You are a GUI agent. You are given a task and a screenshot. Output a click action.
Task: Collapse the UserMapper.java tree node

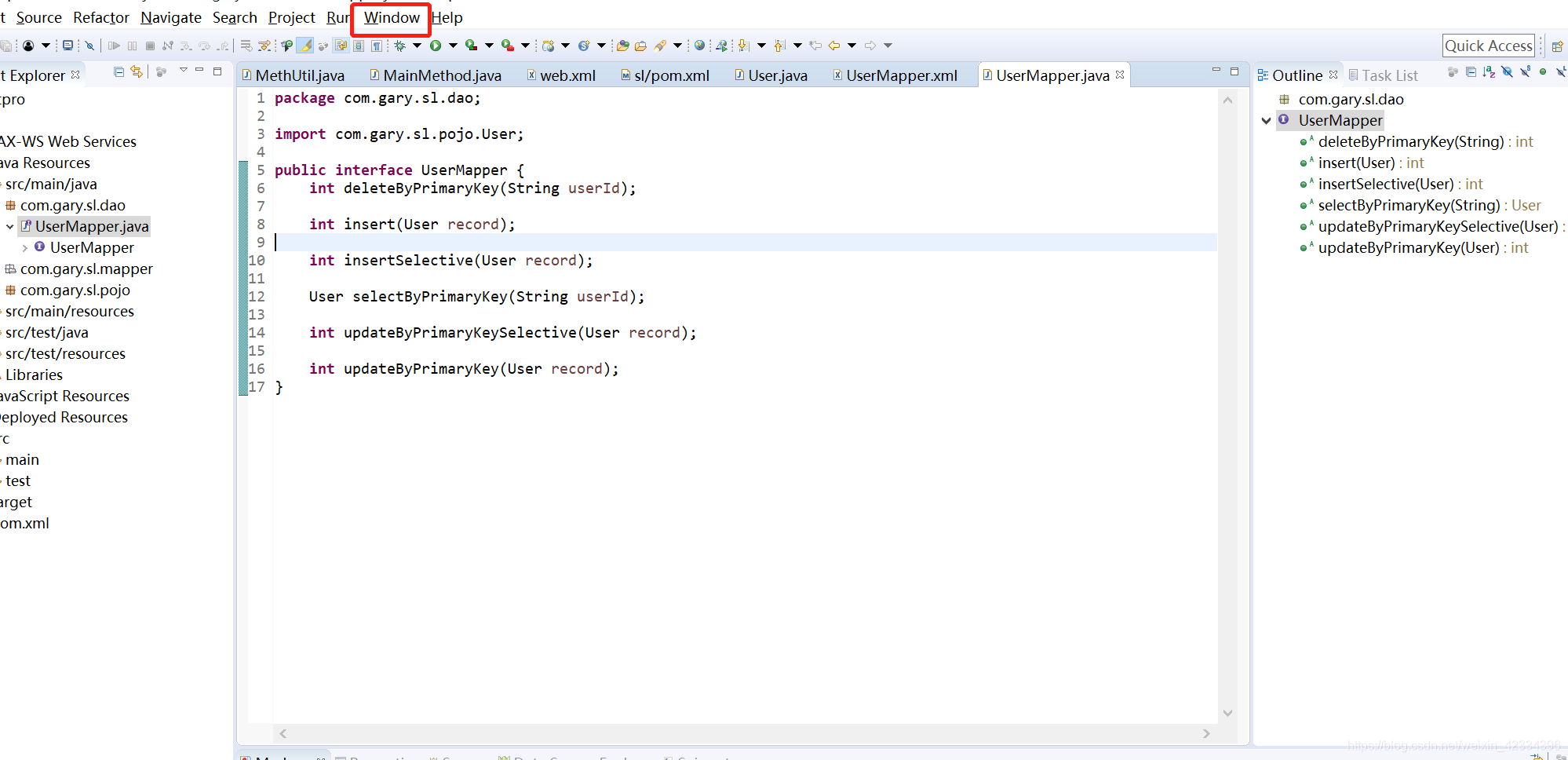click(x=10, y=227)
